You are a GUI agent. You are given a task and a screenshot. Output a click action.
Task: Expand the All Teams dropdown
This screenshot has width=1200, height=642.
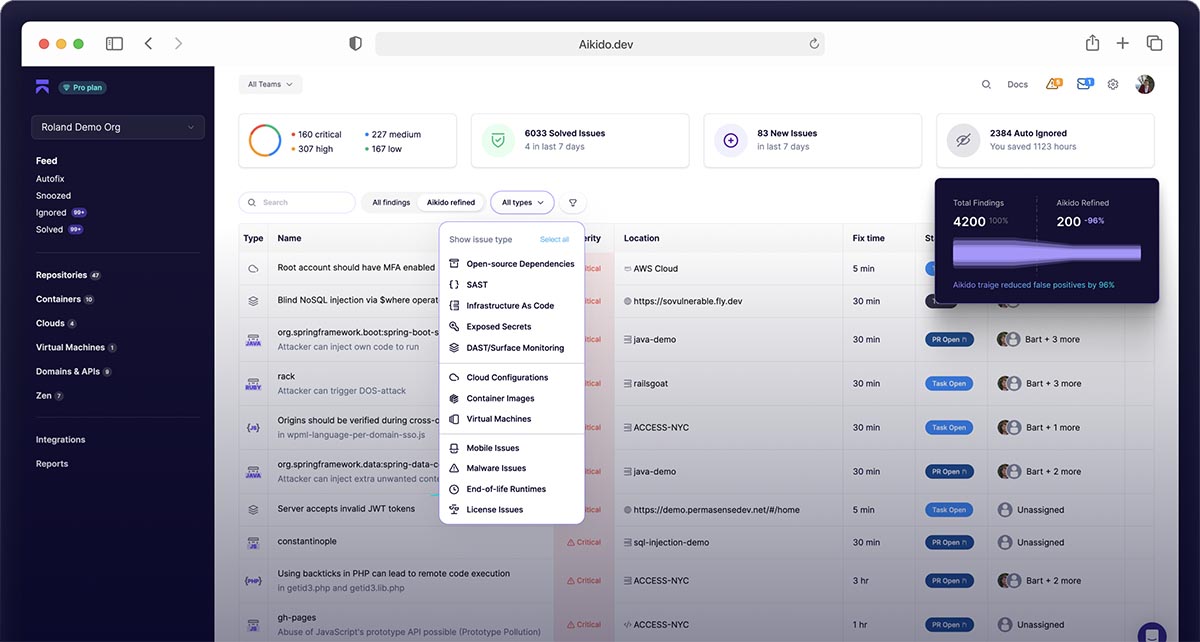click(x=270, y=85)
